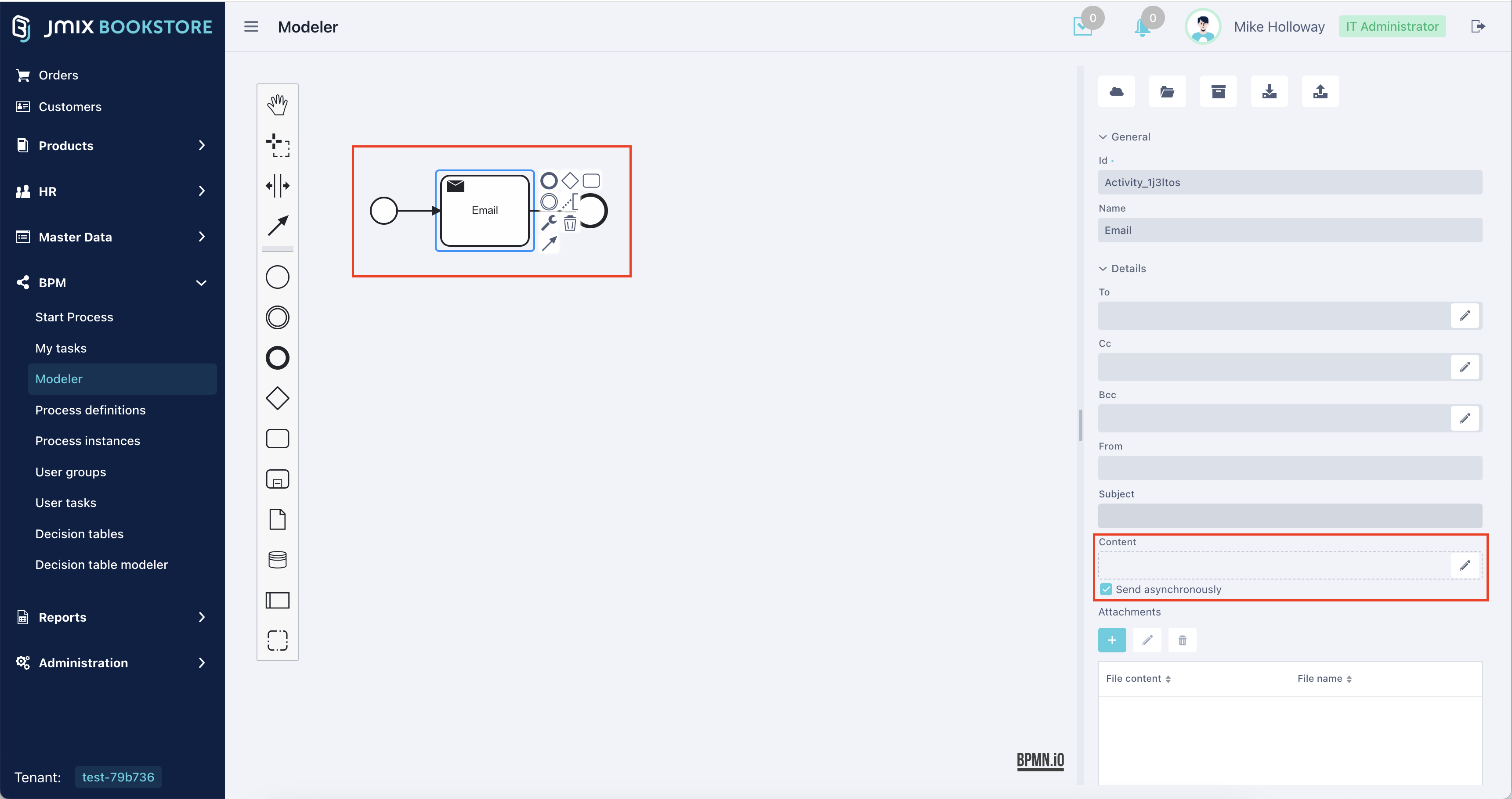Select the Email task on the canvas
The image size is (1512, 799).
tap(484, 211)
